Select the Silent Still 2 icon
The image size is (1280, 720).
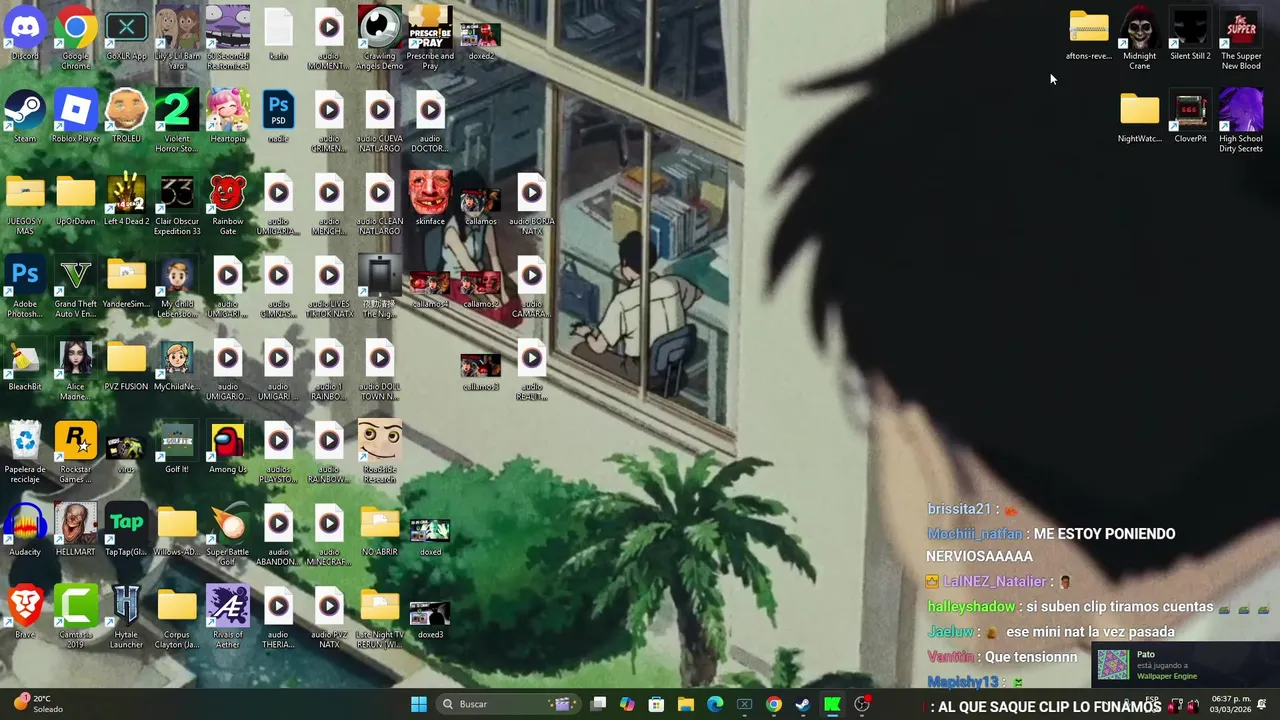click(x=1190, y=33)
